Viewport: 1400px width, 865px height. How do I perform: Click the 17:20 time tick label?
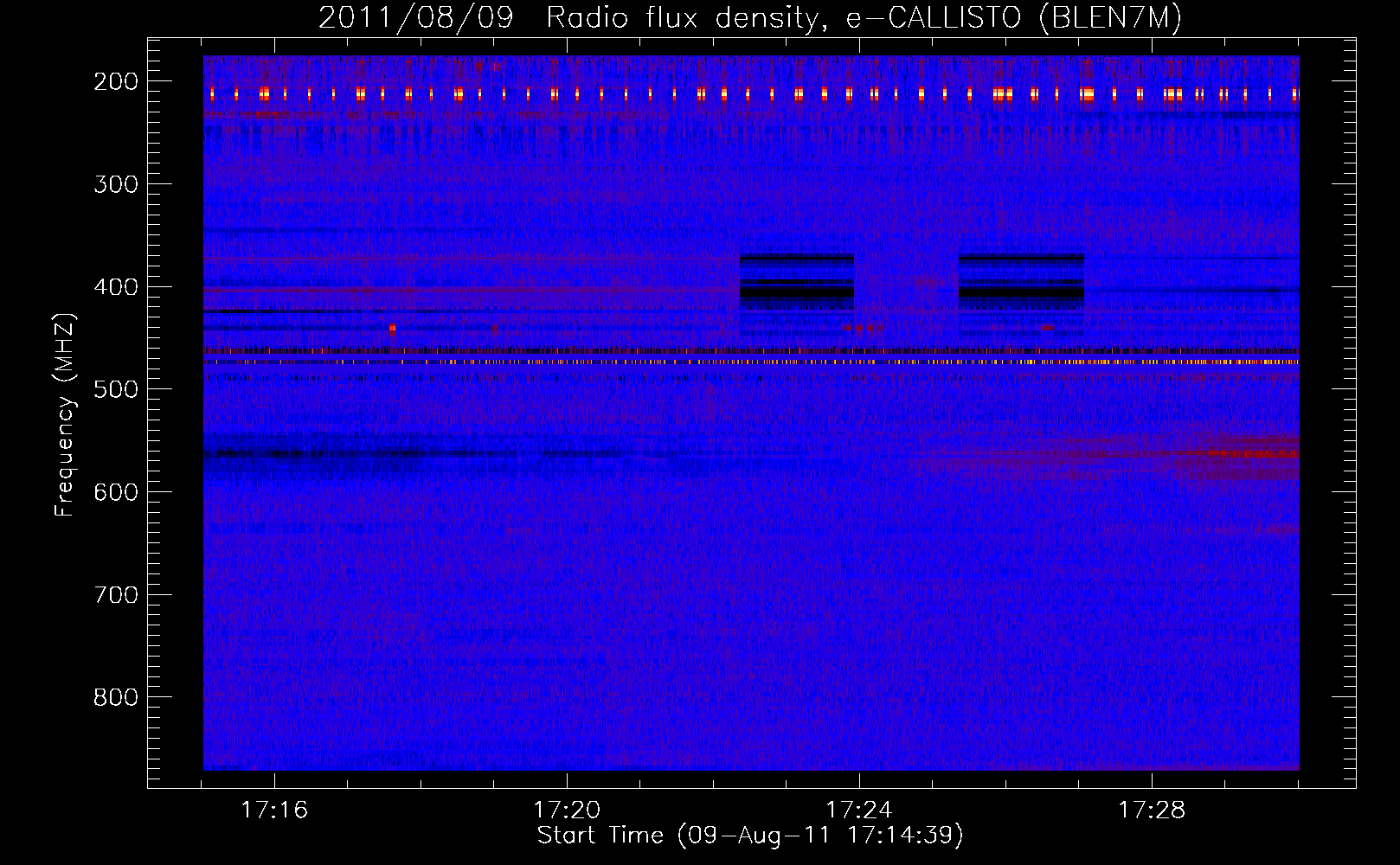[x=567, y=811]
